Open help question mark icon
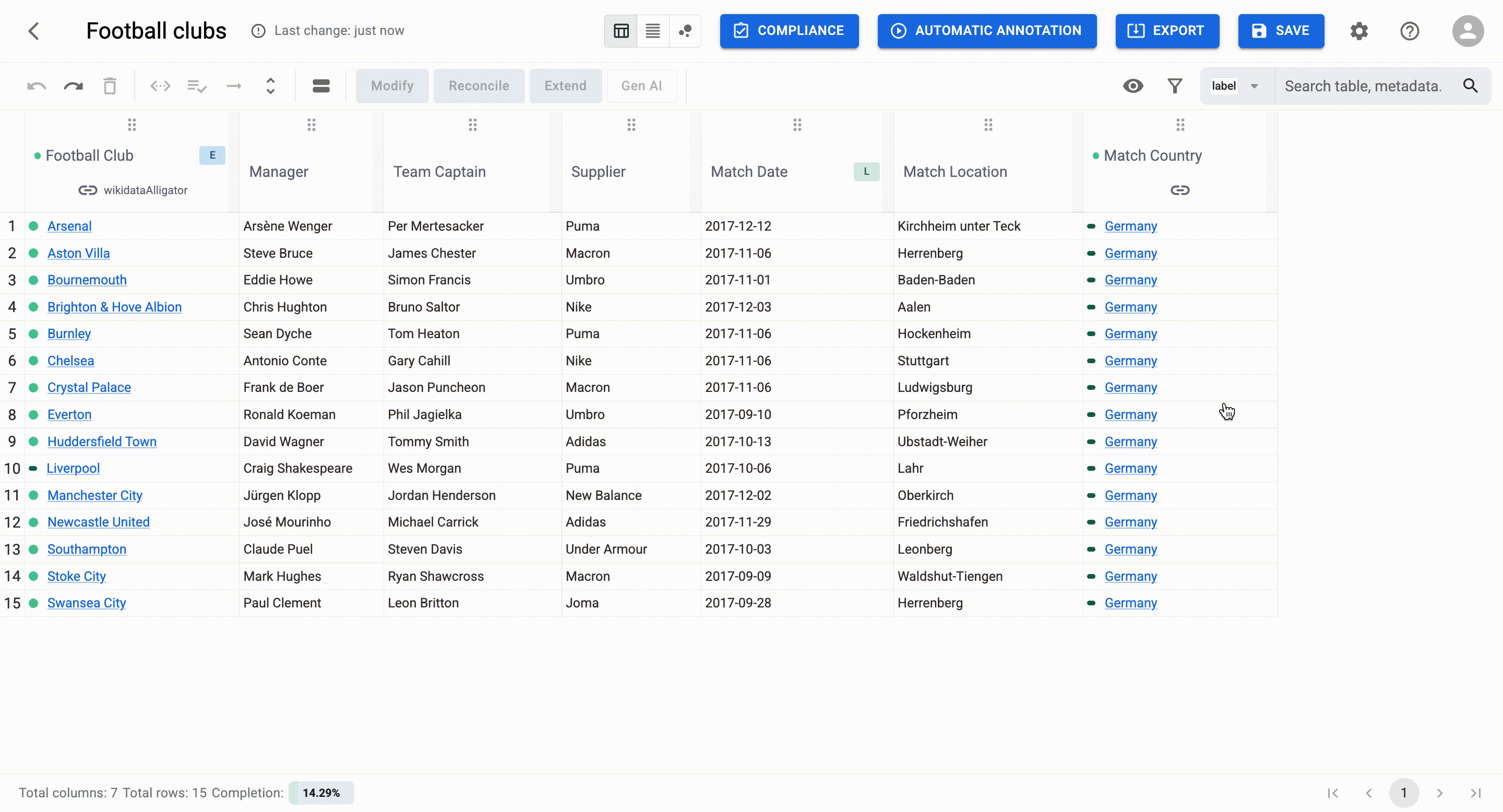This screenshot has width=1503, height=812. (1410, 31)
